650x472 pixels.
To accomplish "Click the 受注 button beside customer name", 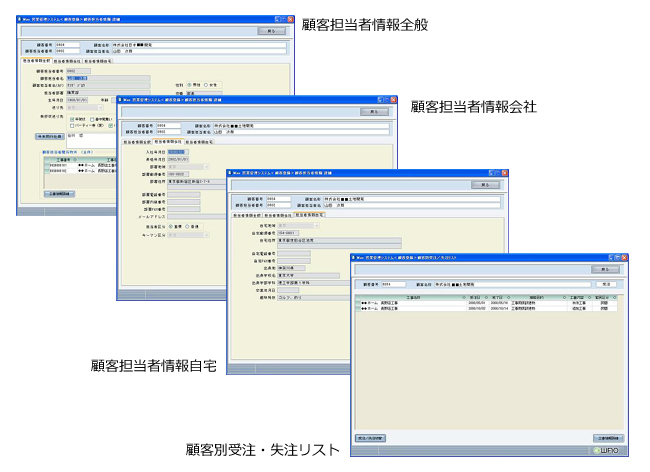I will tap(604, 283).
